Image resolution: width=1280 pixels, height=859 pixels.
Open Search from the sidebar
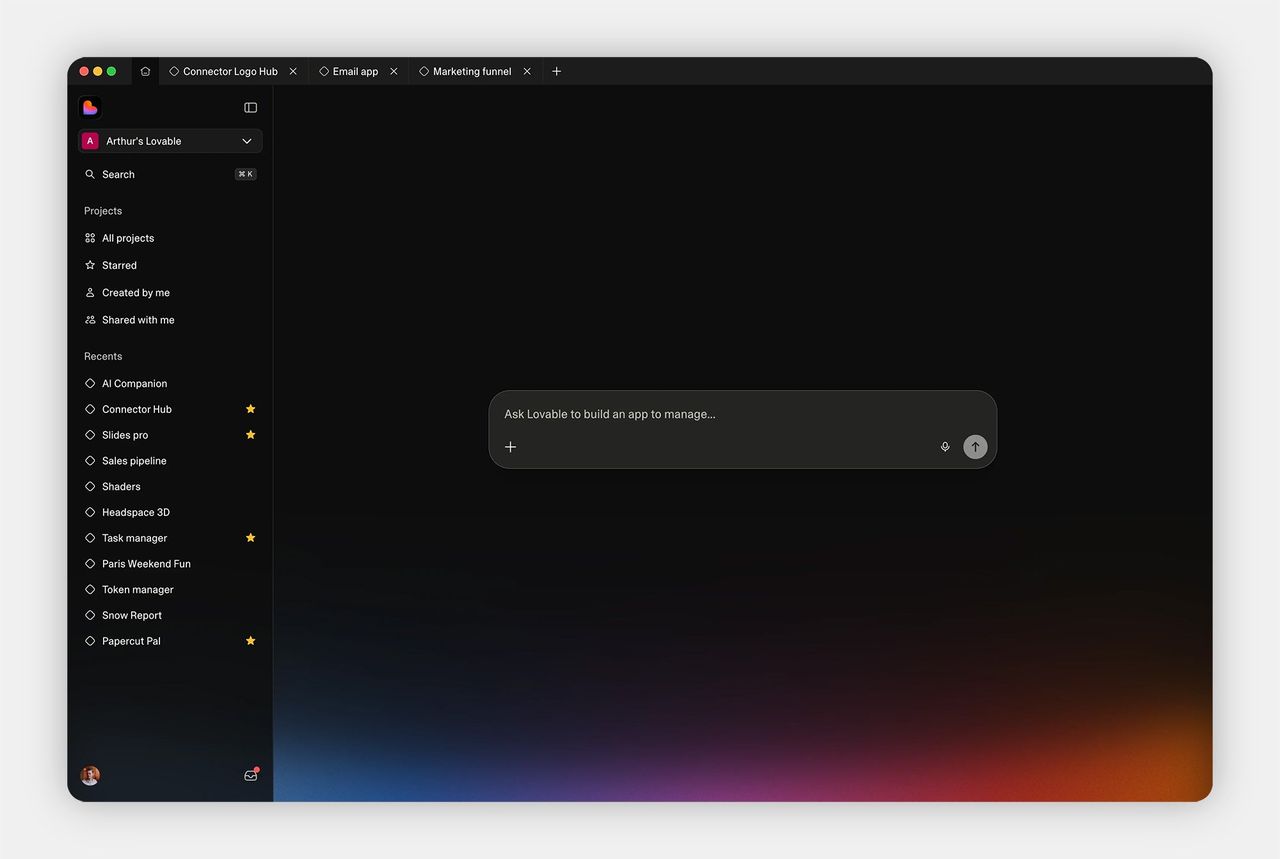[x=117, y=174]
